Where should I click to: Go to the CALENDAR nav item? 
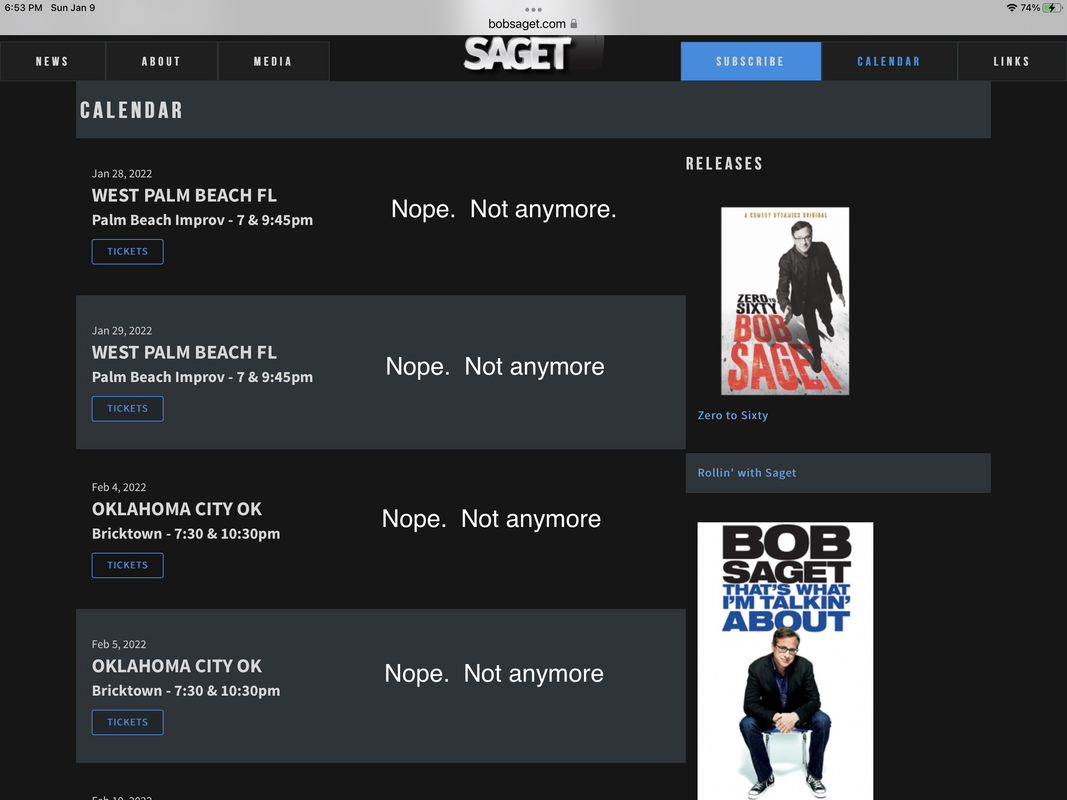(x=889, y=61)
